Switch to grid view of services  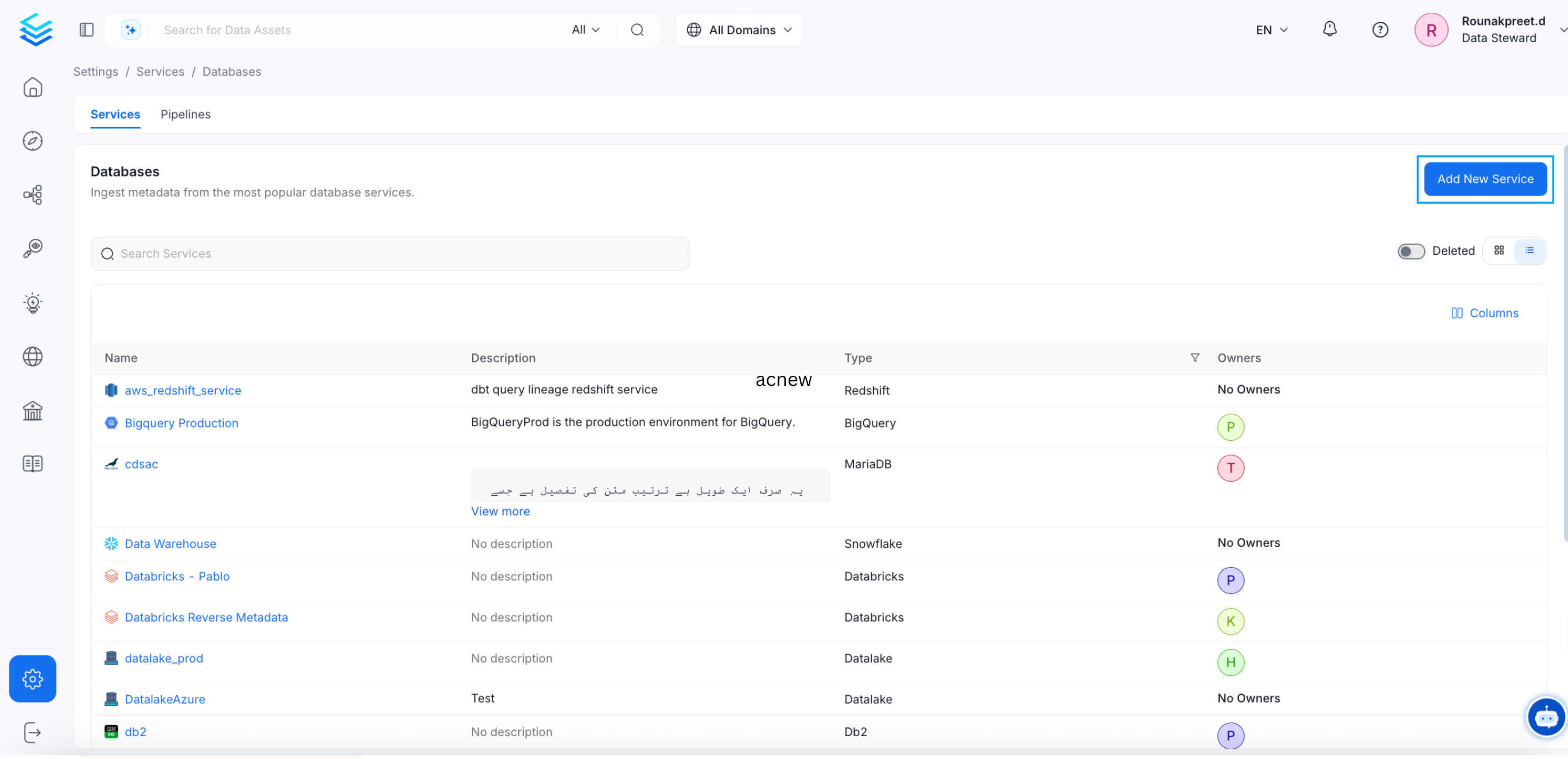pos(1499,251)
